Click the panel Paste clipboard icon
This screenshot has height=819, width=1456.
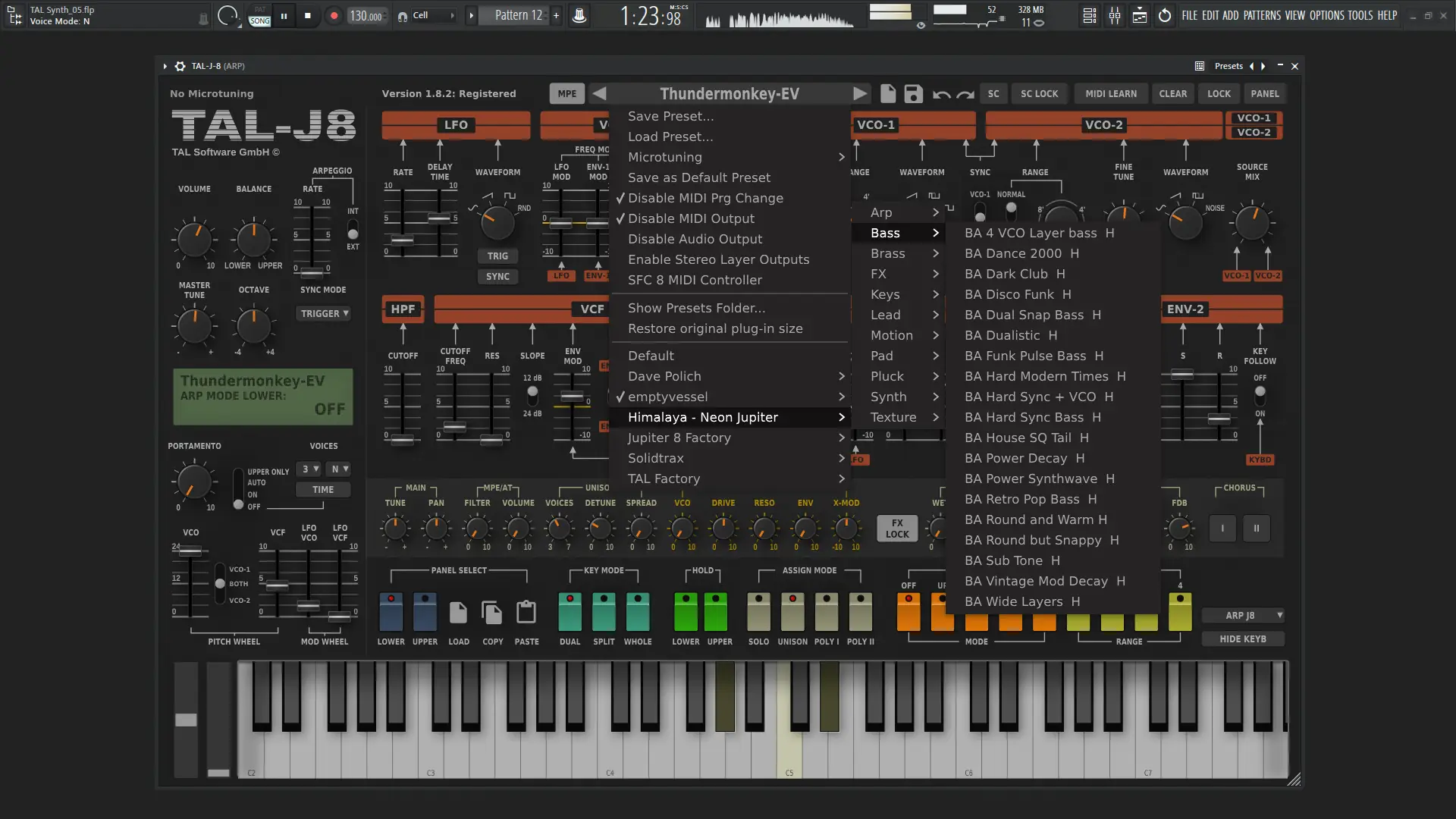tap(526, 612)
